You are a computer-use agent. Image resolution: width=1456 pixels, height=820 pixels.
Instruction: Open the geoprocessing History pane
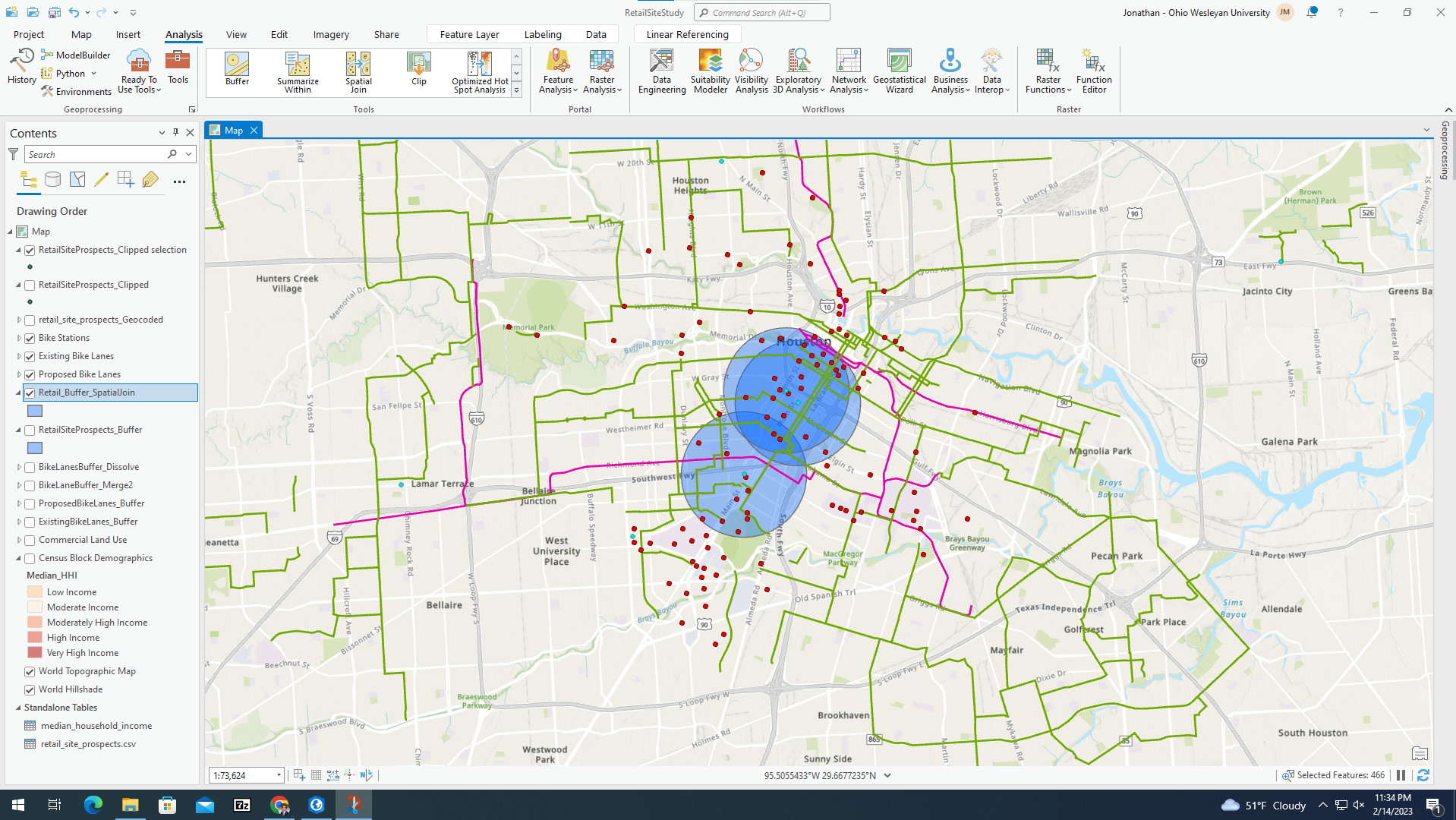click(21, 68)
